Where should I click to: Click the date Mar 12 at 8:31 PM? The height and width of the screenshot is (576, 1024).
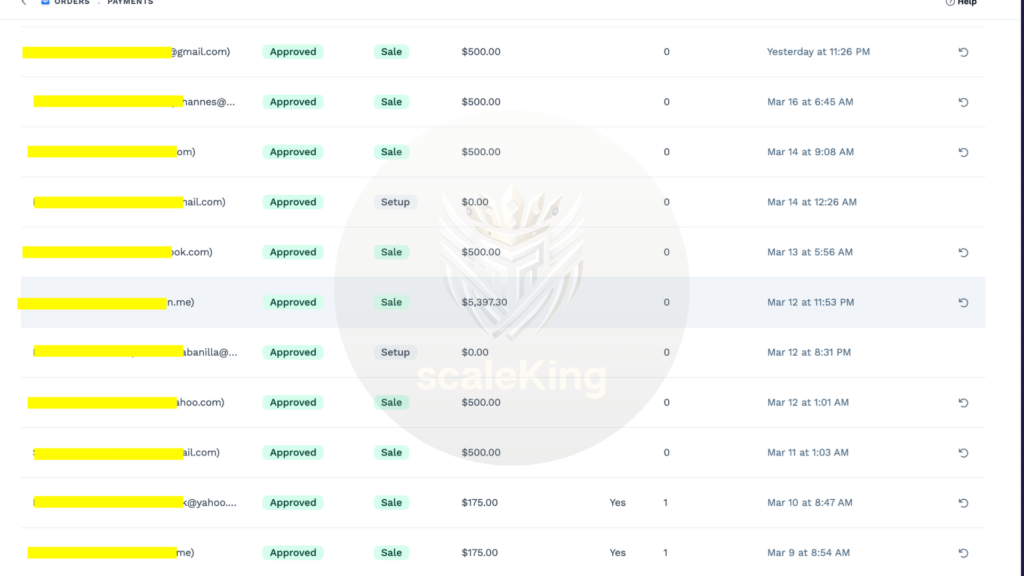point(809,353)
